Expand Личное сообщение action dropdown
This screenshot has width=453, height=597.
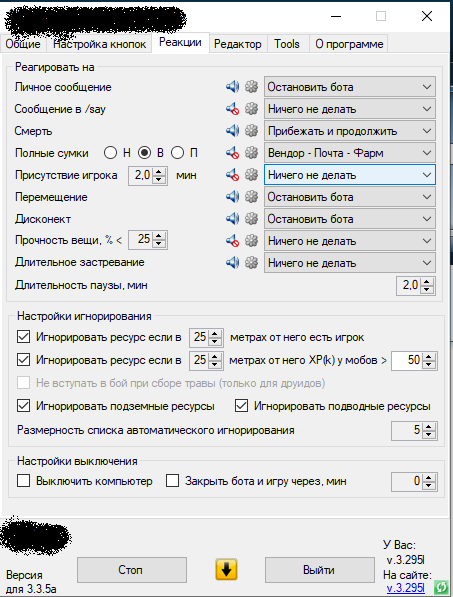(350, 87)
